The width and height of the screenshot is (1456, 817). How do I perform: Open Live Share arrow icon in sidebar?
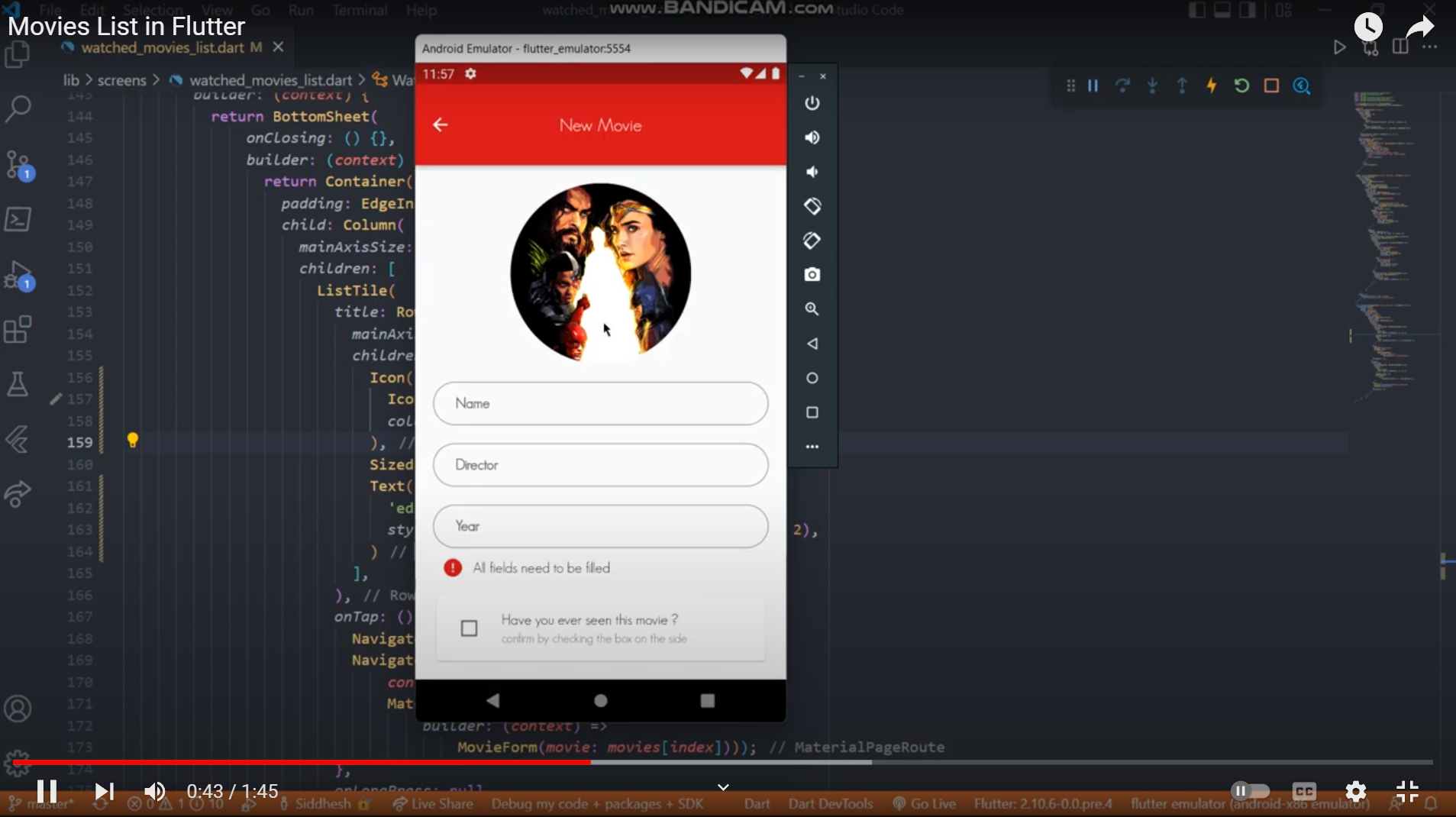18,494
